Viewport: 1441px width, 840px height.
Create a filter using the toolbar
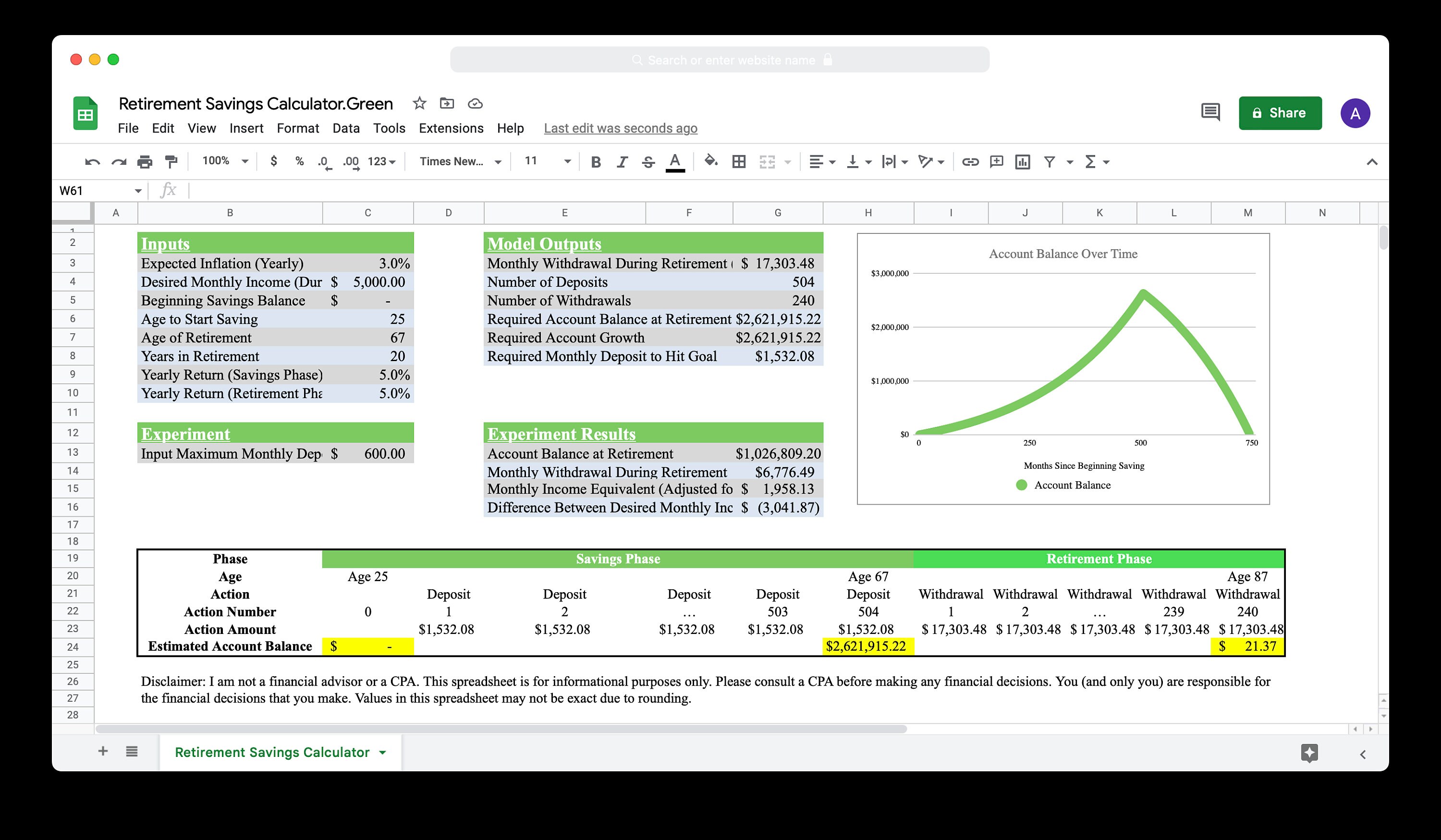(1050, 162)
